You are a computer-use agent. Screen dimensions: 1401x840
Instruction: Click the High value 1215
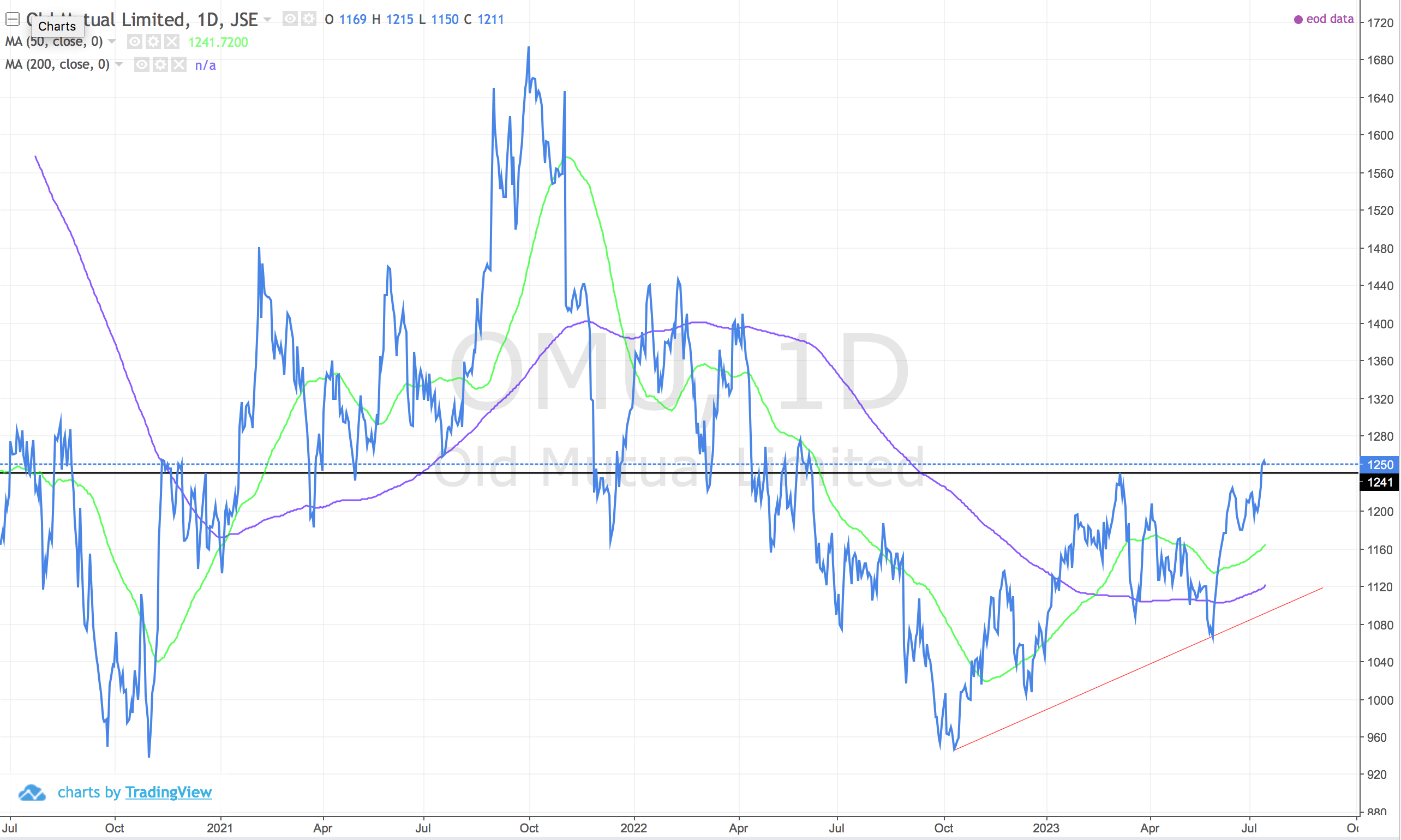(x=400, y=20)
